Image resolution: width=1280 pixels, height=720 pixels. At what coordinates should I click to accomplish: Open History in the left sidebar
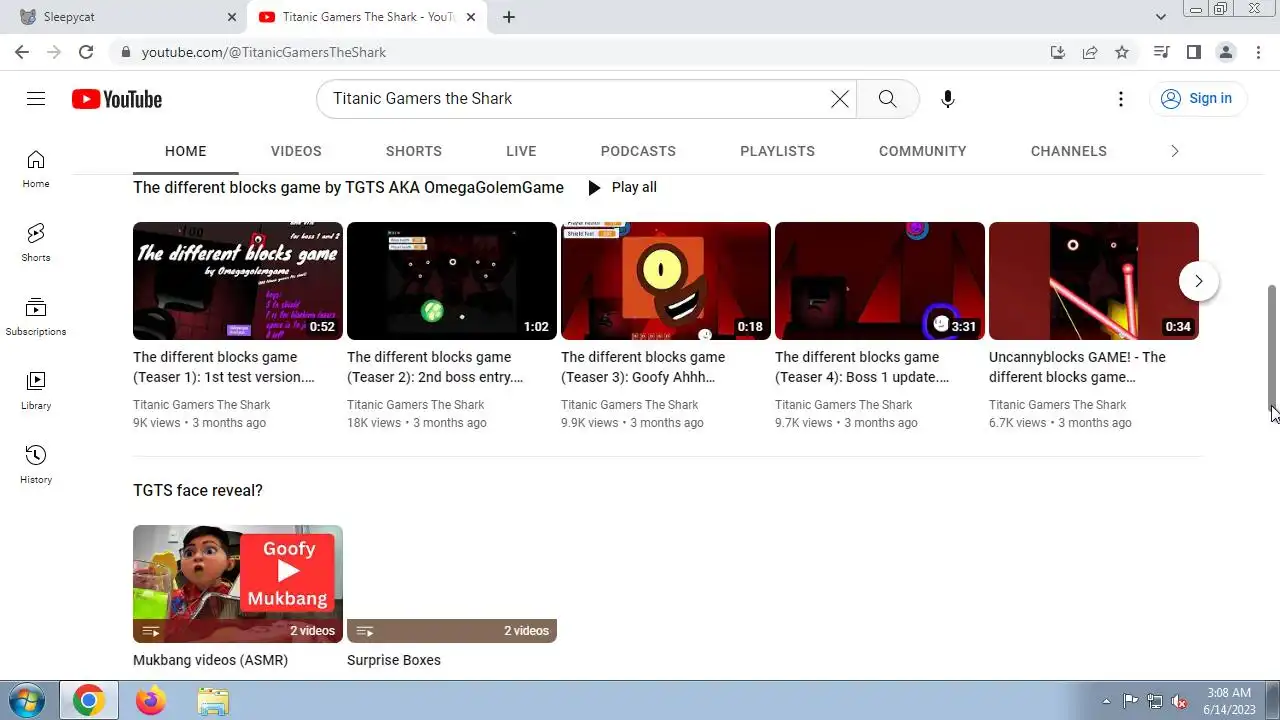36,465
